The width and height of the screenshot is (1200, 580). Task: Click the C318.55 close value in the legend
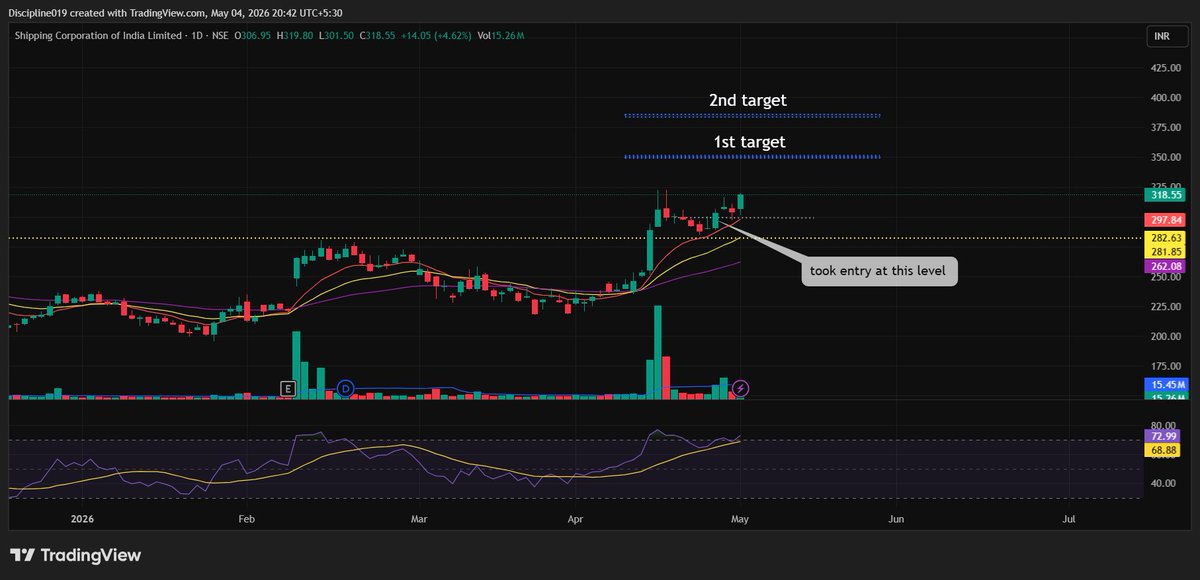coord(376,36)
